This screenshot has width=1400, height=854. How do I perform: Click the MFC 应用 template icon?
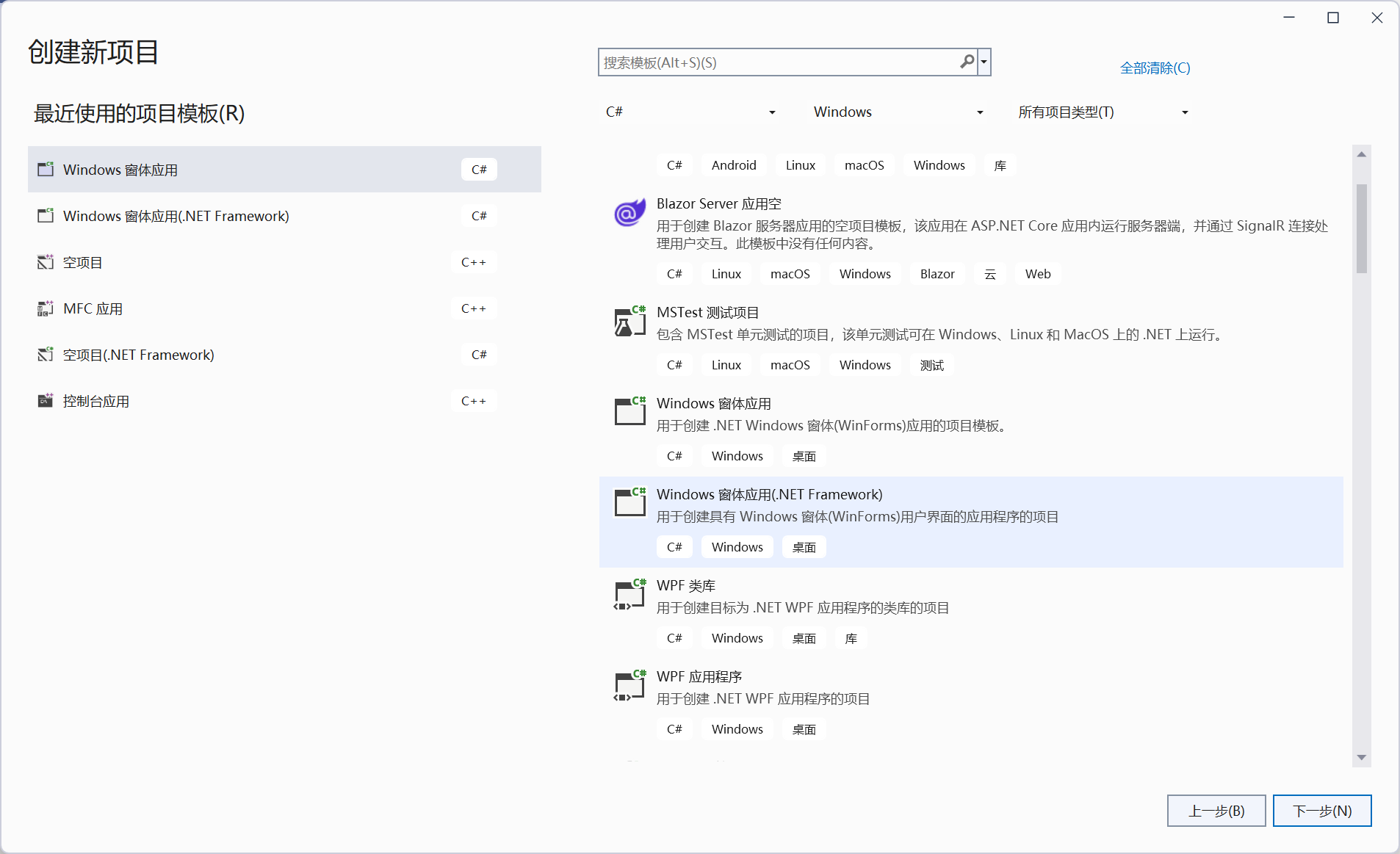click(46, 308)
